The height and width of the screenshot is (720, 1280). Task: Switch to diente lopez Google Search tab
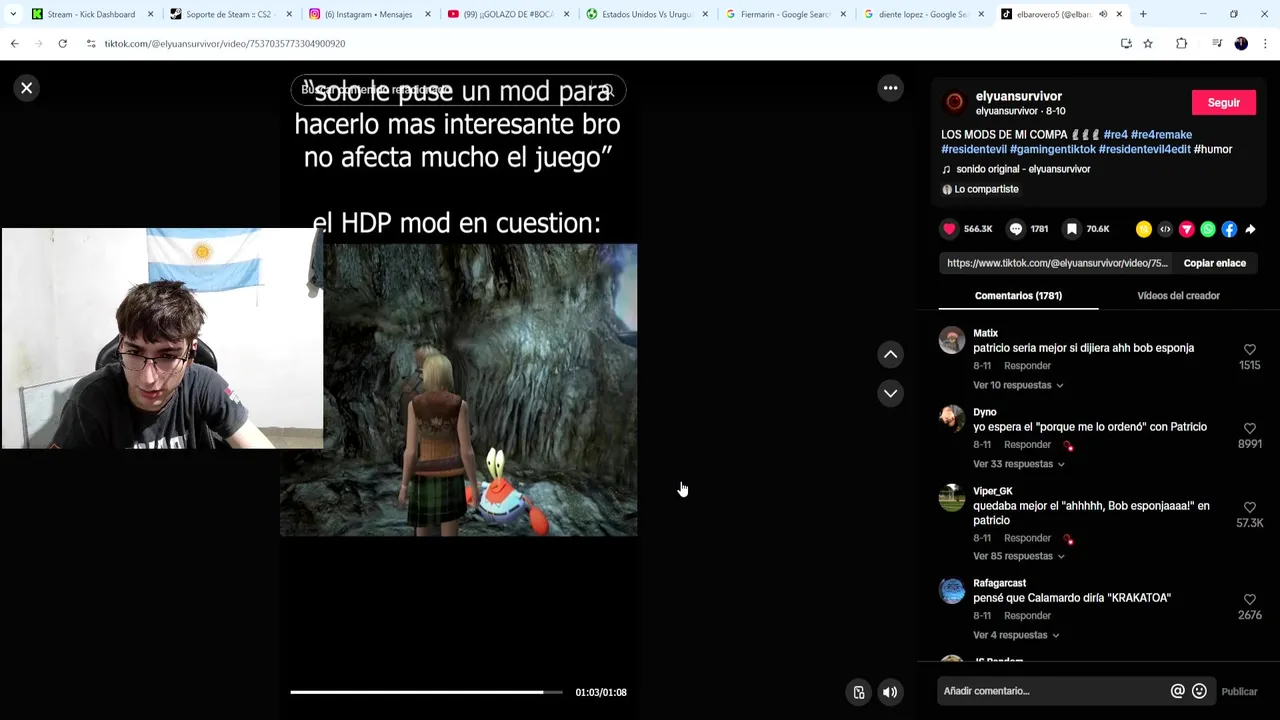(x=923, y=14)
